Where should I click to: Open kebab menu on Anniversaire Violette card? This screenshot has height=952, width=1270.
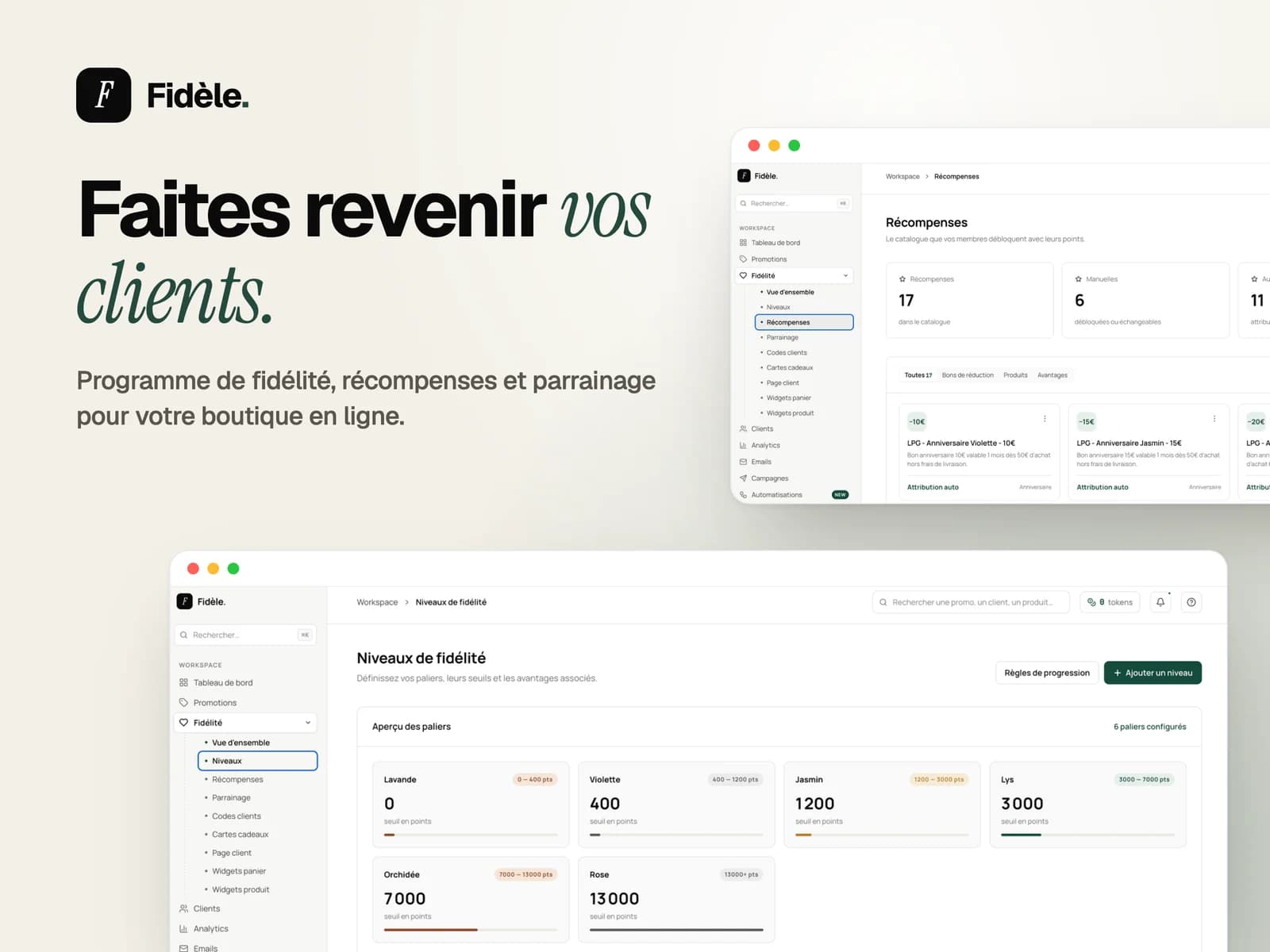[1045, 419]
